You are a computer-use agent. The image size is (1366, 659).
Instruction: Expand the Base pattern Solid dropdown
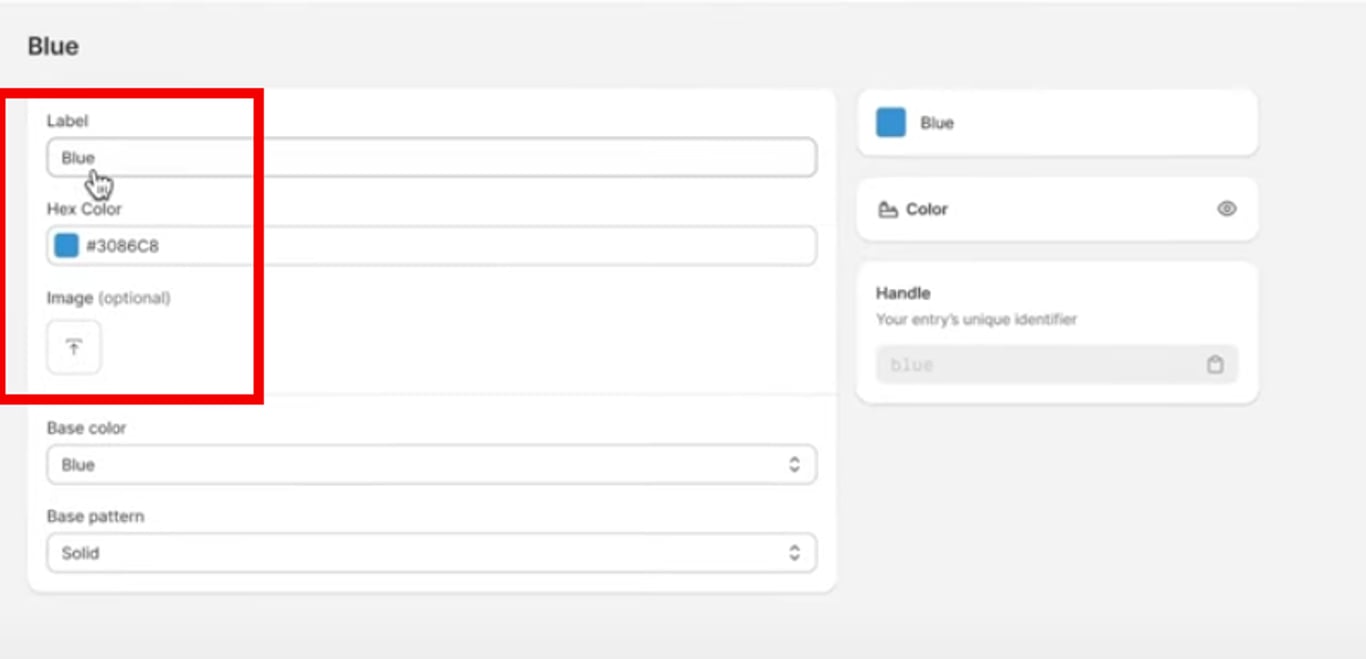(431, 553)
